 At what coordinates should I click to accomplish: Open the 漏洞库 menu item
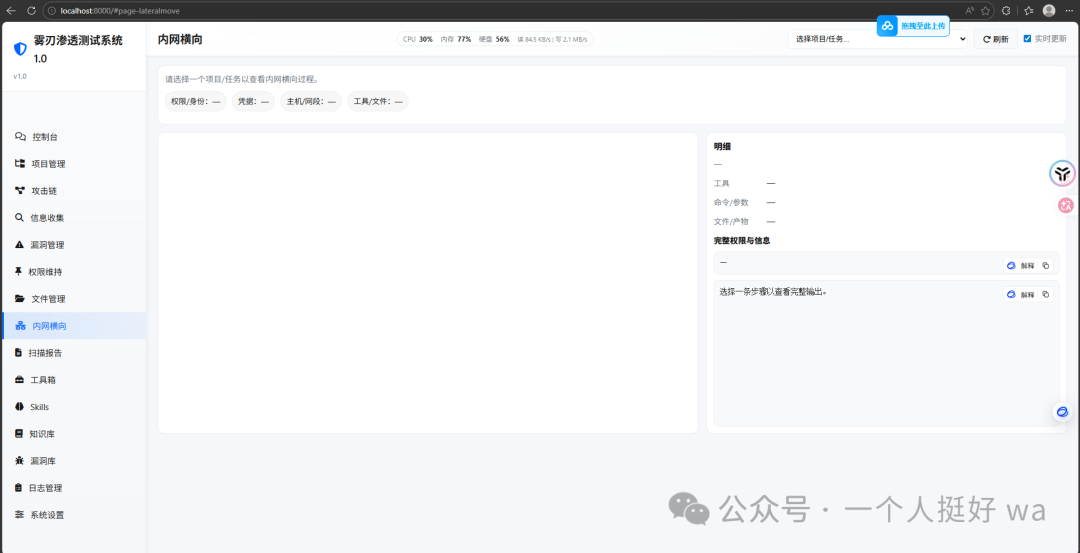coord(73,461)
